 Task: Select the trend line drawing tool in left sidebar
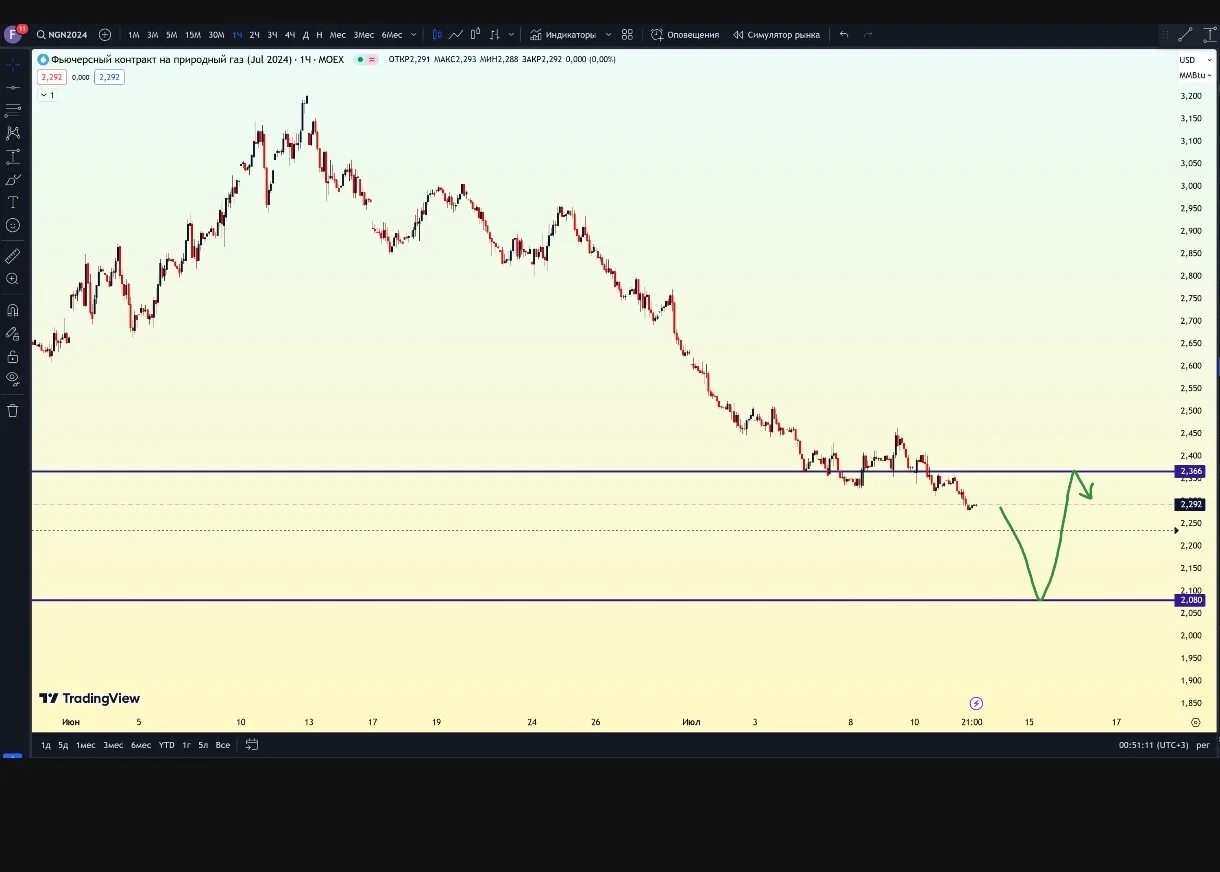(13, 87)
